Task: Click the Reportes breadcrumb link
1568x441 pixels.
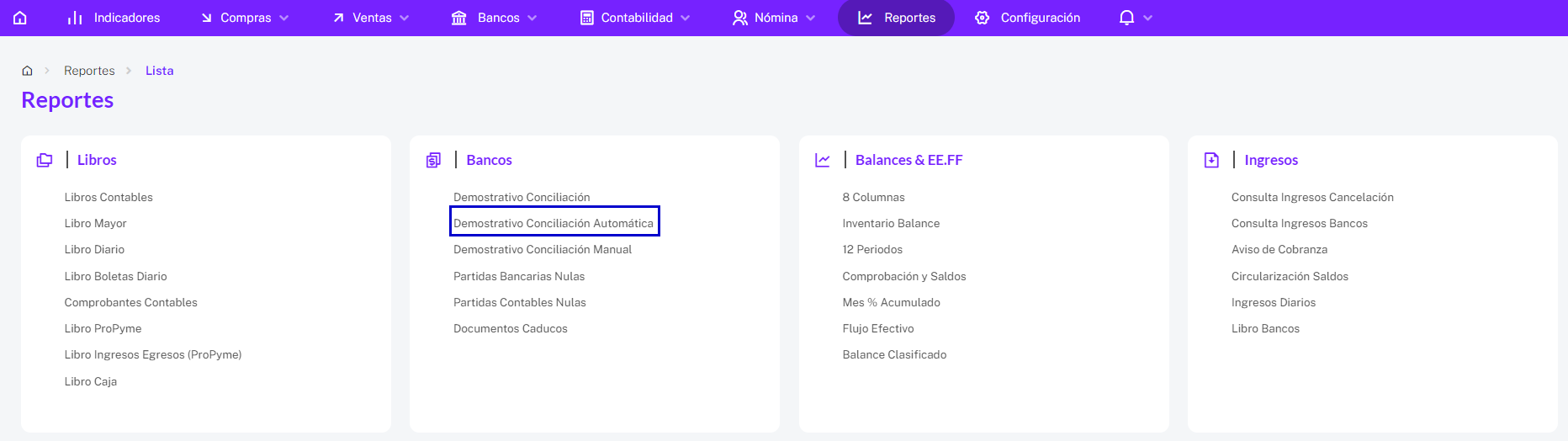Action: pos(89,71)
